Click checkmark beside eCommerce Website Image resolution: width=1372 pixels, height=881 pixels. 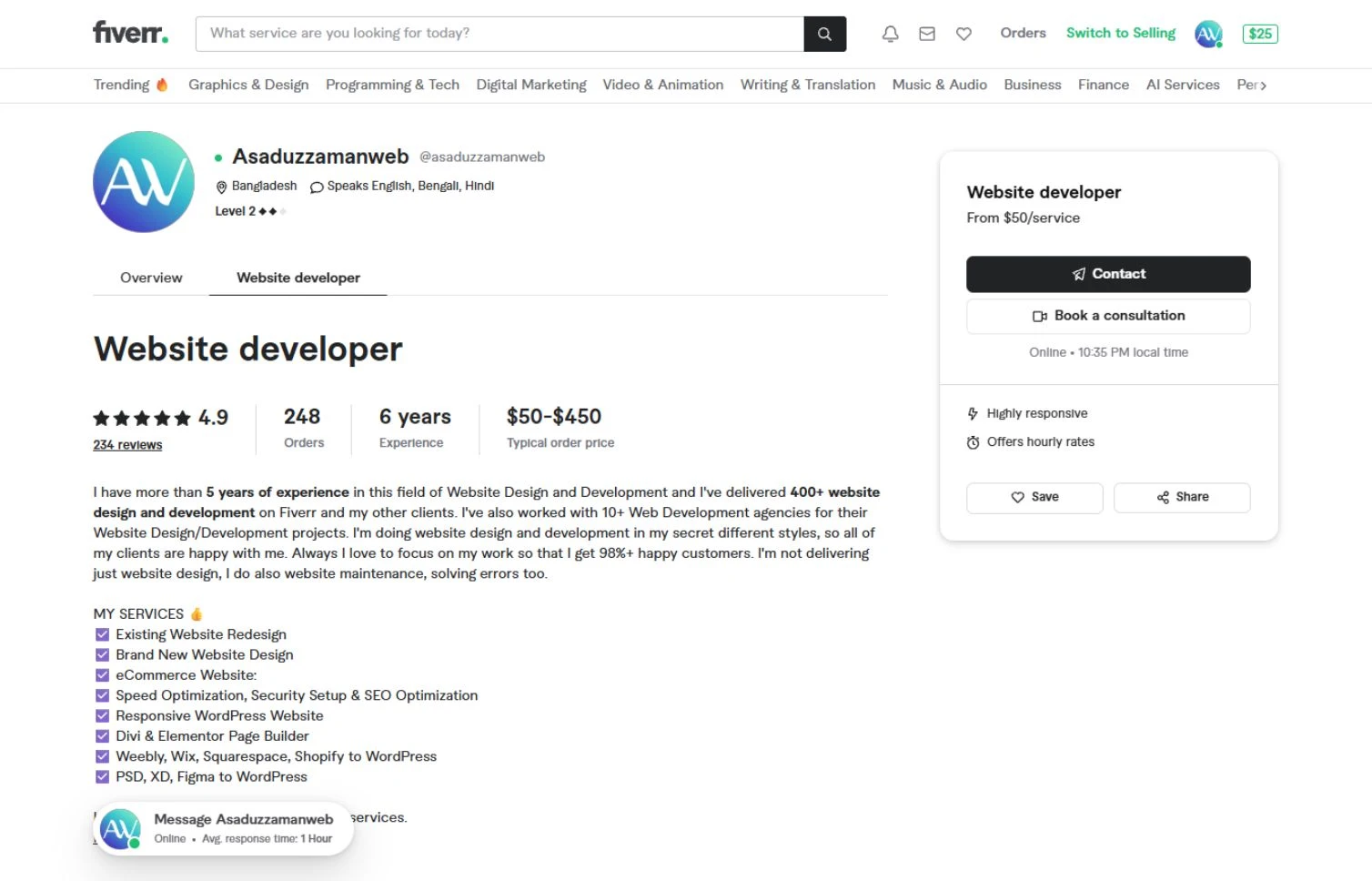pyautogui.click(x=102, y=675)
